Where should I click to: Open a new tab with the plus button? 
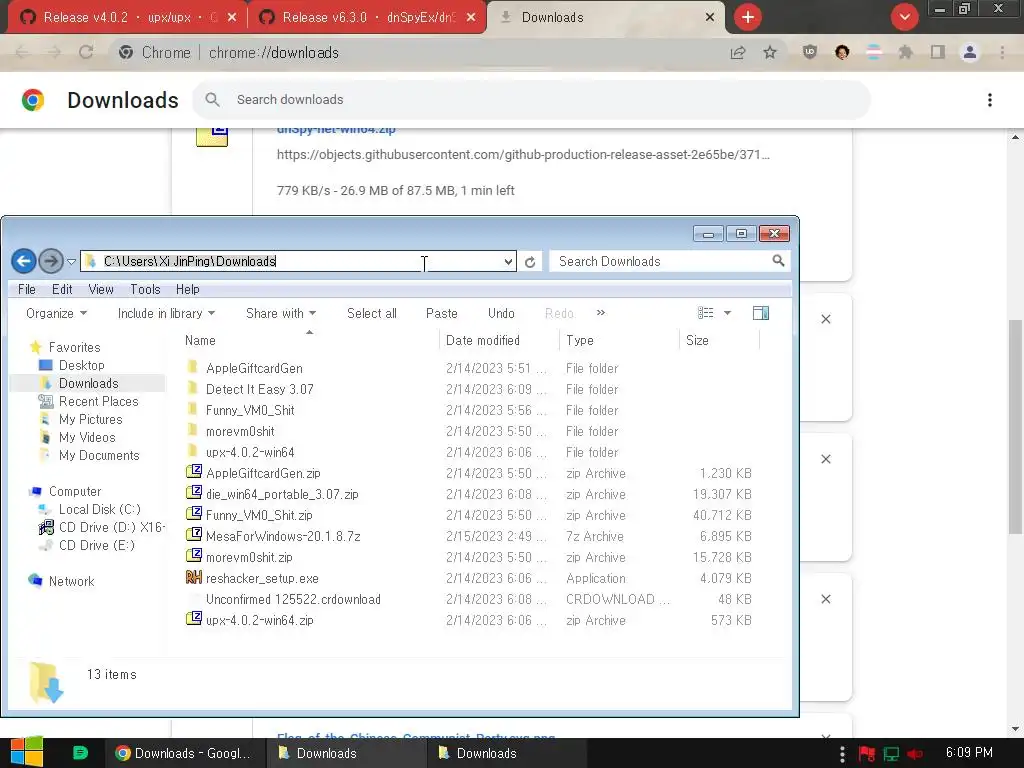[748, 17]
